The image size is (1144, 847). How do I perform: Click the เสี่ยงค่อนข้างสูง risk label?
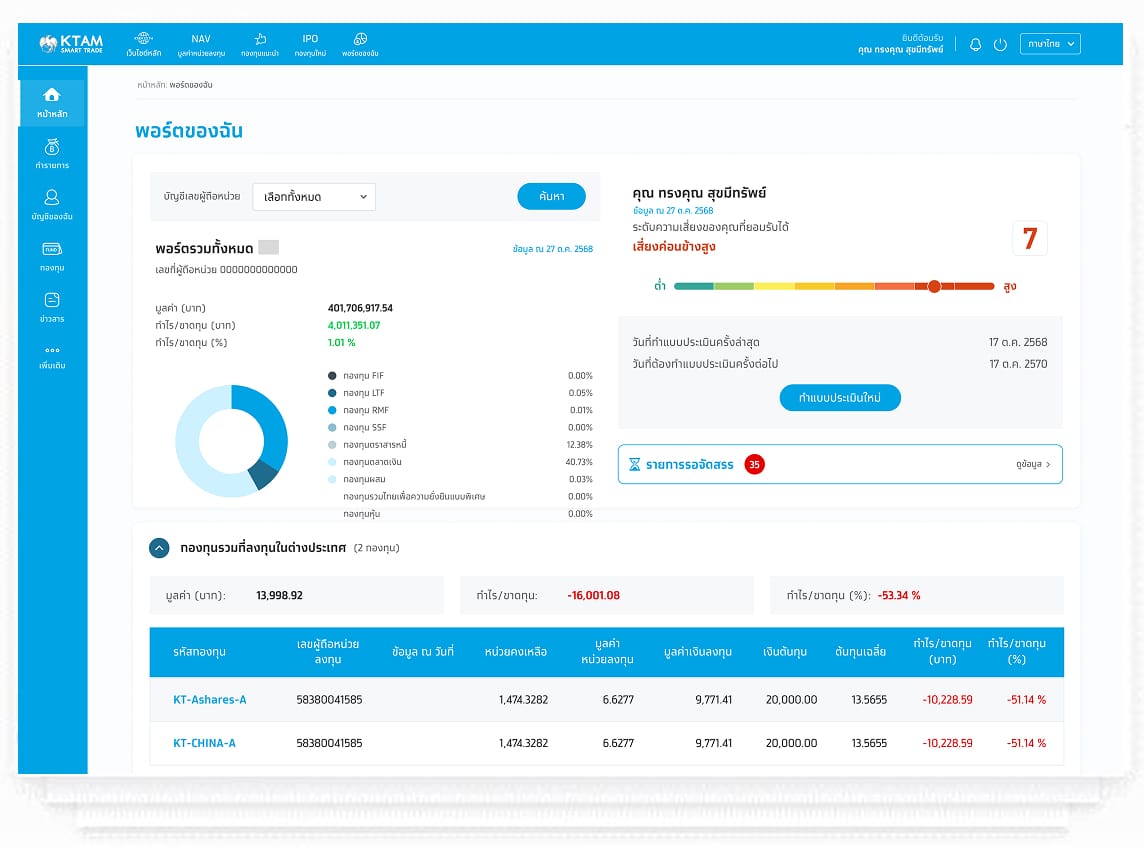pos(674,247)
